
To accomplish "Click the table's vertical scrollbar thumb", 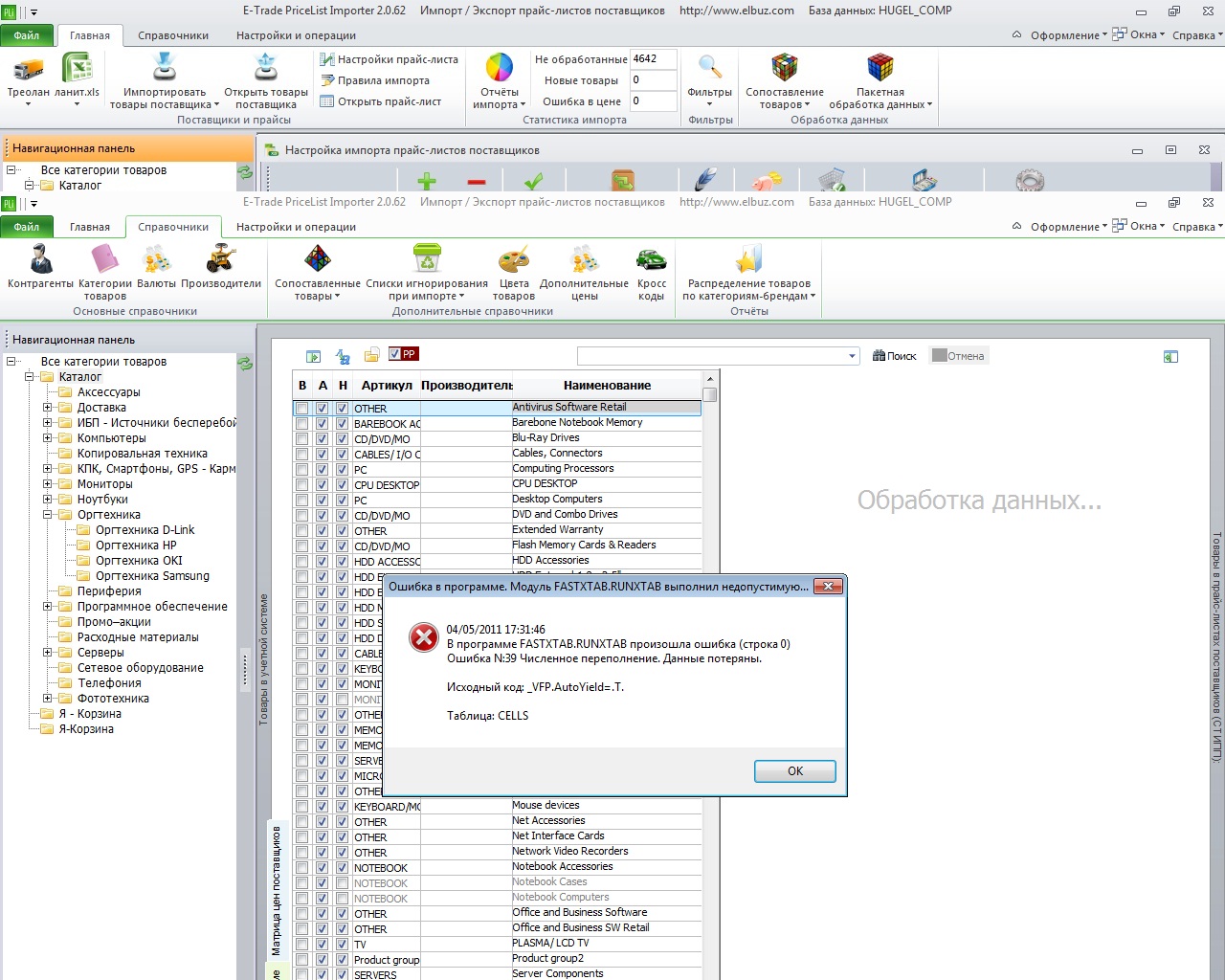I will click(x=709, y=394).
